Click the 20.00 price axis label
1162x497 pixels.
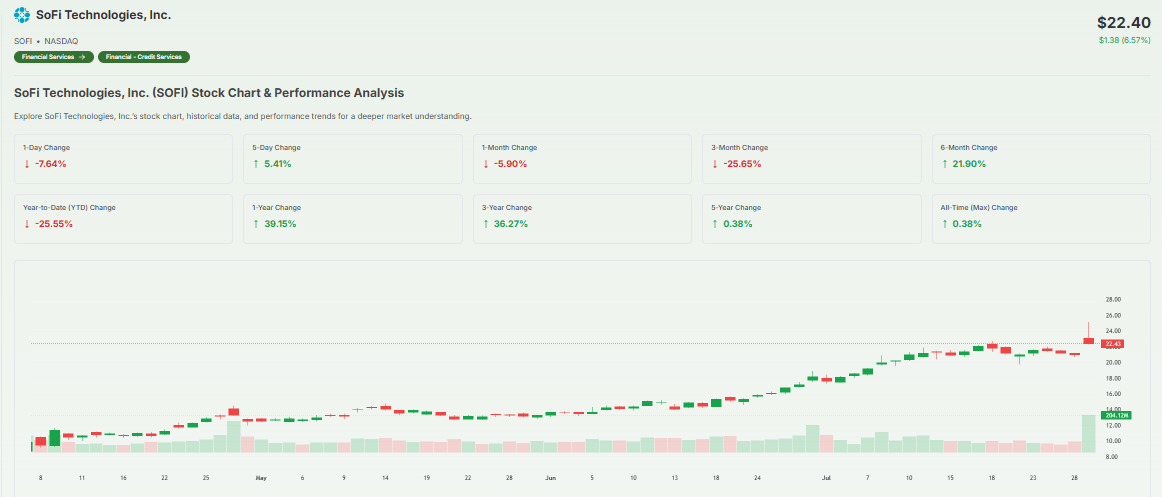pyautogui.click(x=1112, y=363)
